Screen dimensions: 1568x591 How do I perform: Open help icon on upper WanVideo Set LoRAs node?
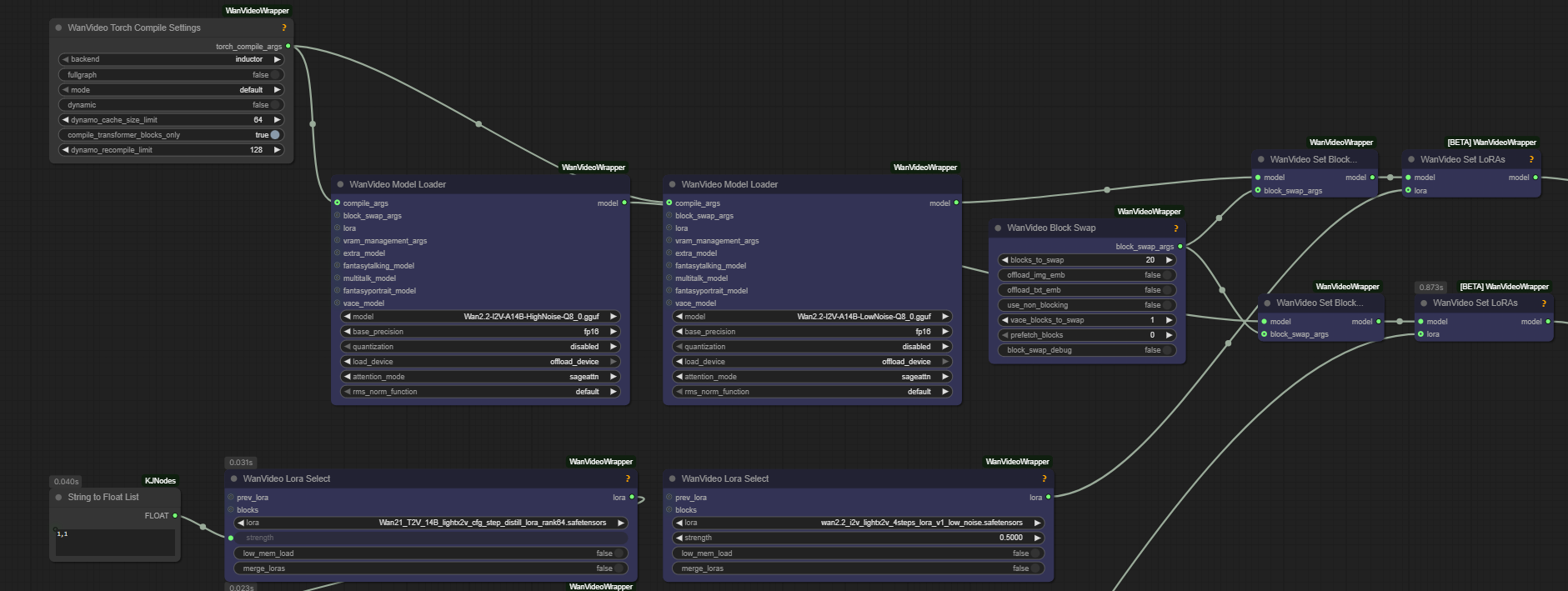(x=1531, y=159)
